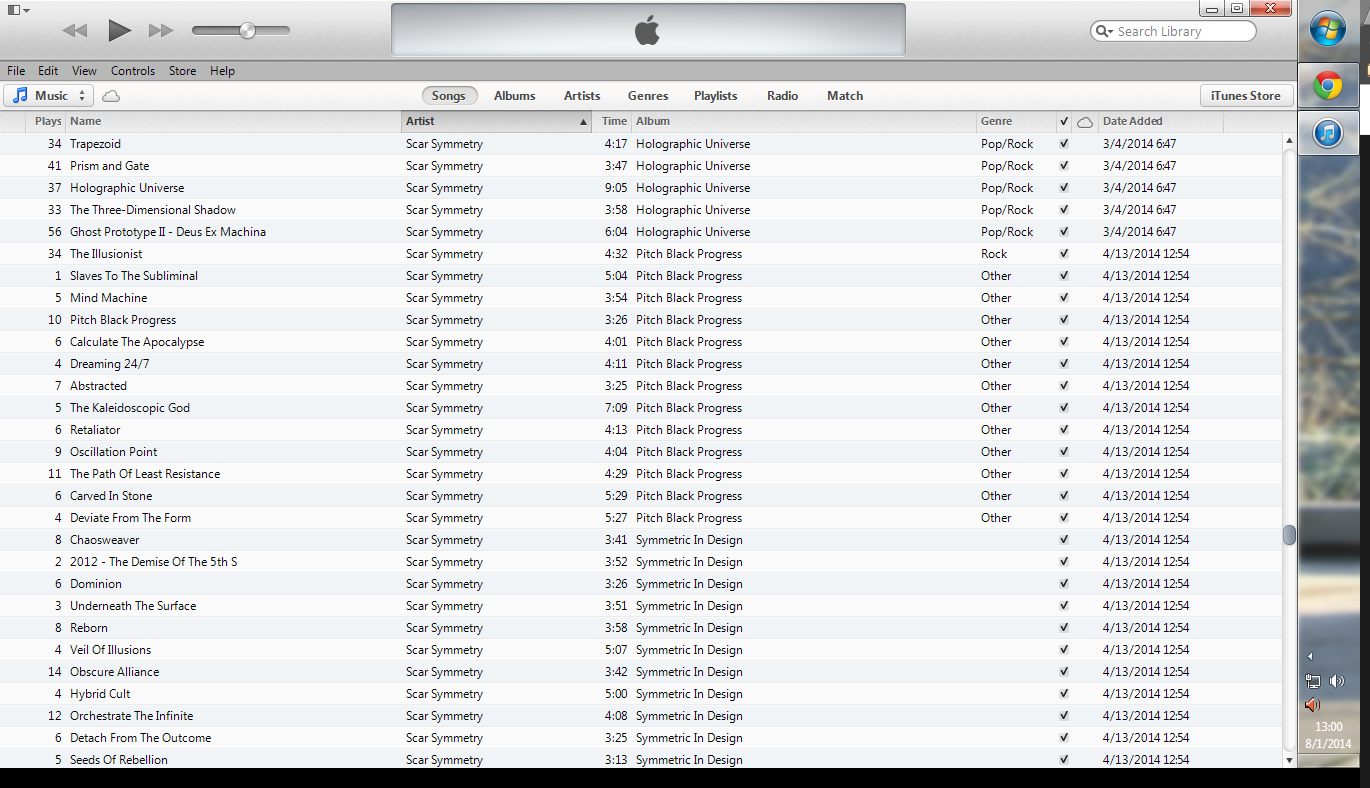1370x788 pixels.
Task: Open the Edit menu
Action: pos(48,71)
